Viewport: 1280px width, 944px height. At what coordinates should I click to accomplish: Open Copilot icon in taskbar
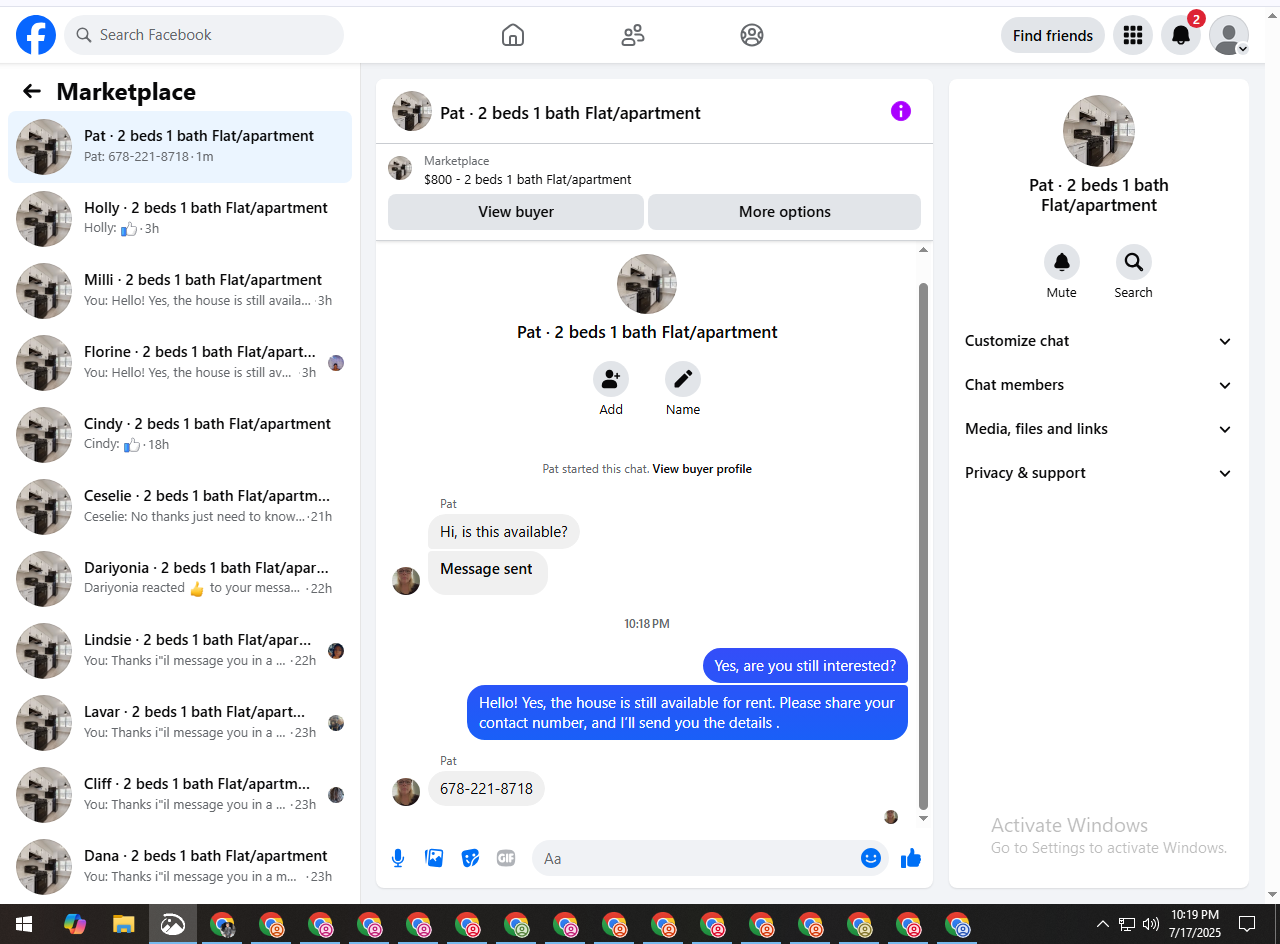pos(75,924)
